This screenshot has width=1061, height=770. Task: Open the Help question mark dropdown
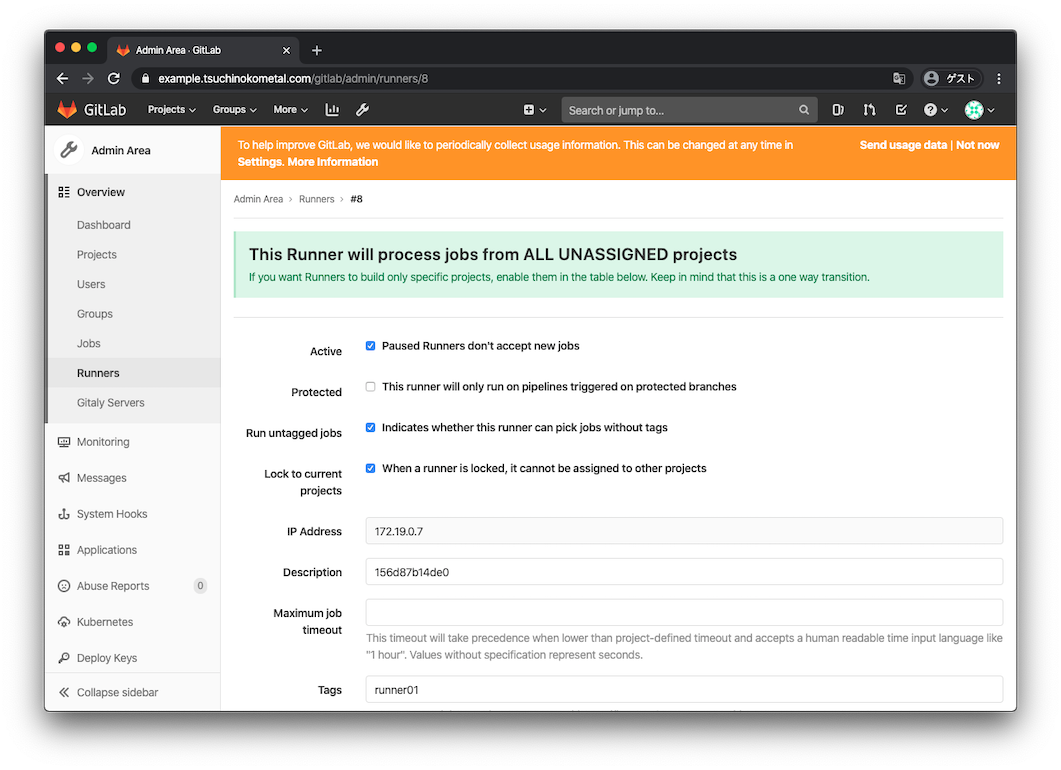[x=936, y=110]
